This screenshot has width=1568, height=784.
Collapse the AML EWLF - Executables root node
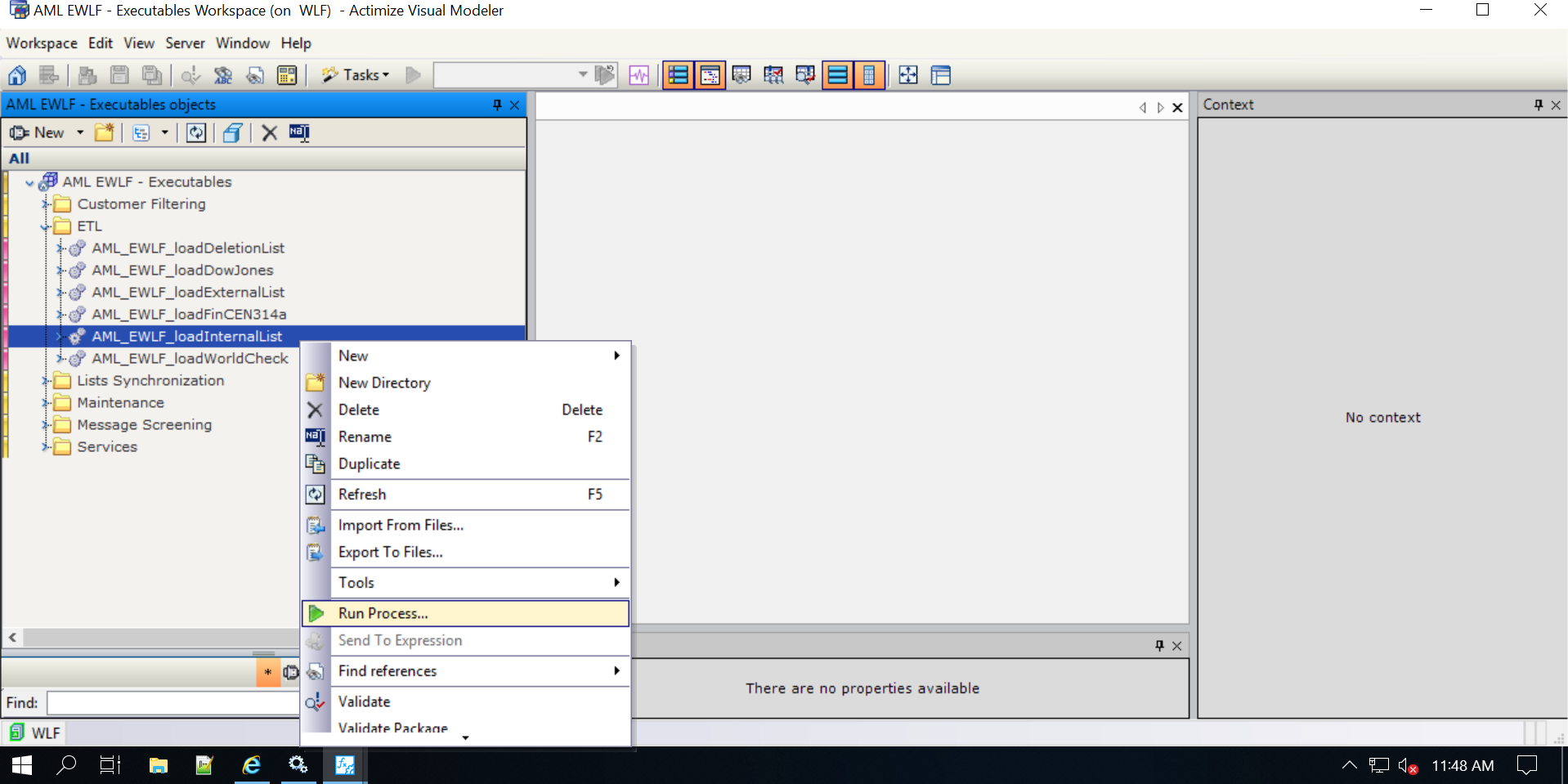click(x=30, y=182)
